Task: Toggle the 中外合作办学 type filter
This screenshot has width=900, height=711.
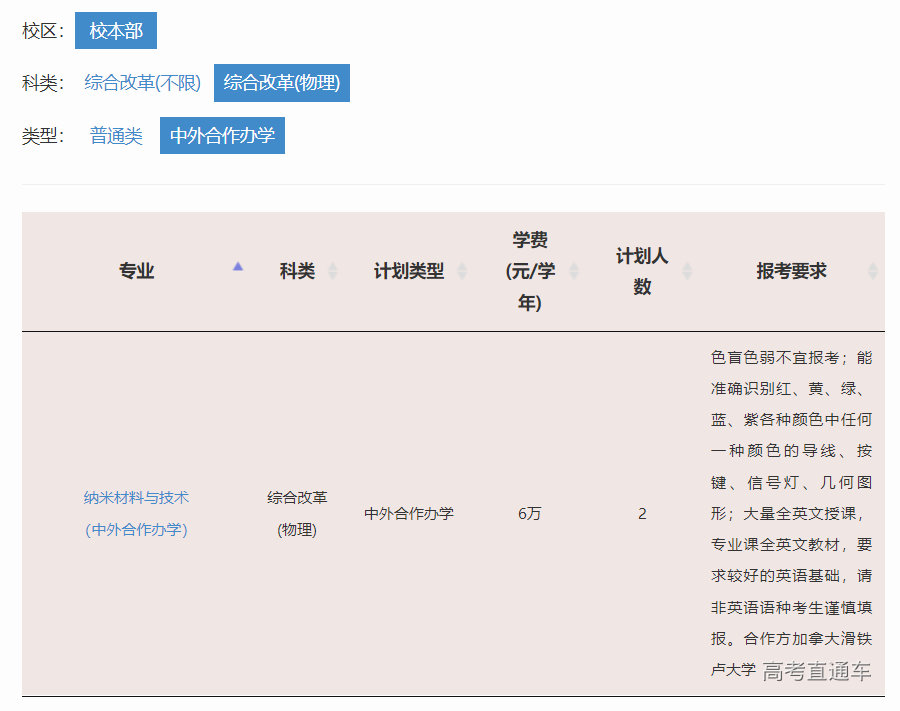Action: tap(222, 134)
